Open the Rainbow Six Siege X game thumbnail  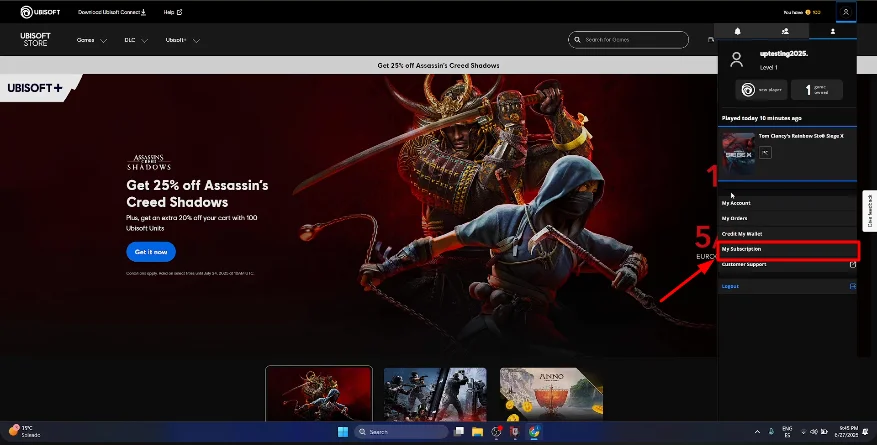(x=738, y=153)
